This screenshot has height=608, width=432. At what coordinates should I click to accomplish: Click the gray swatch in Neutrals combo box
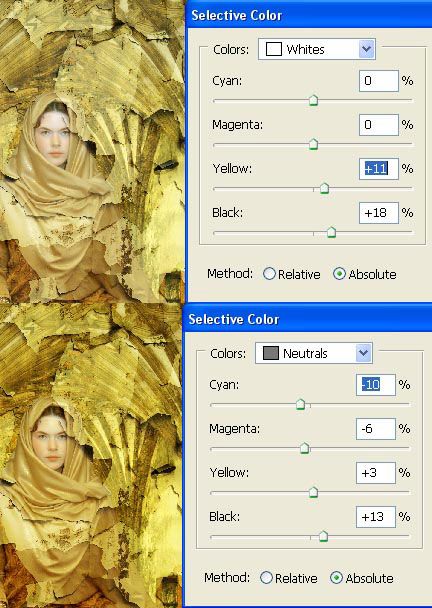click(271, 353)
